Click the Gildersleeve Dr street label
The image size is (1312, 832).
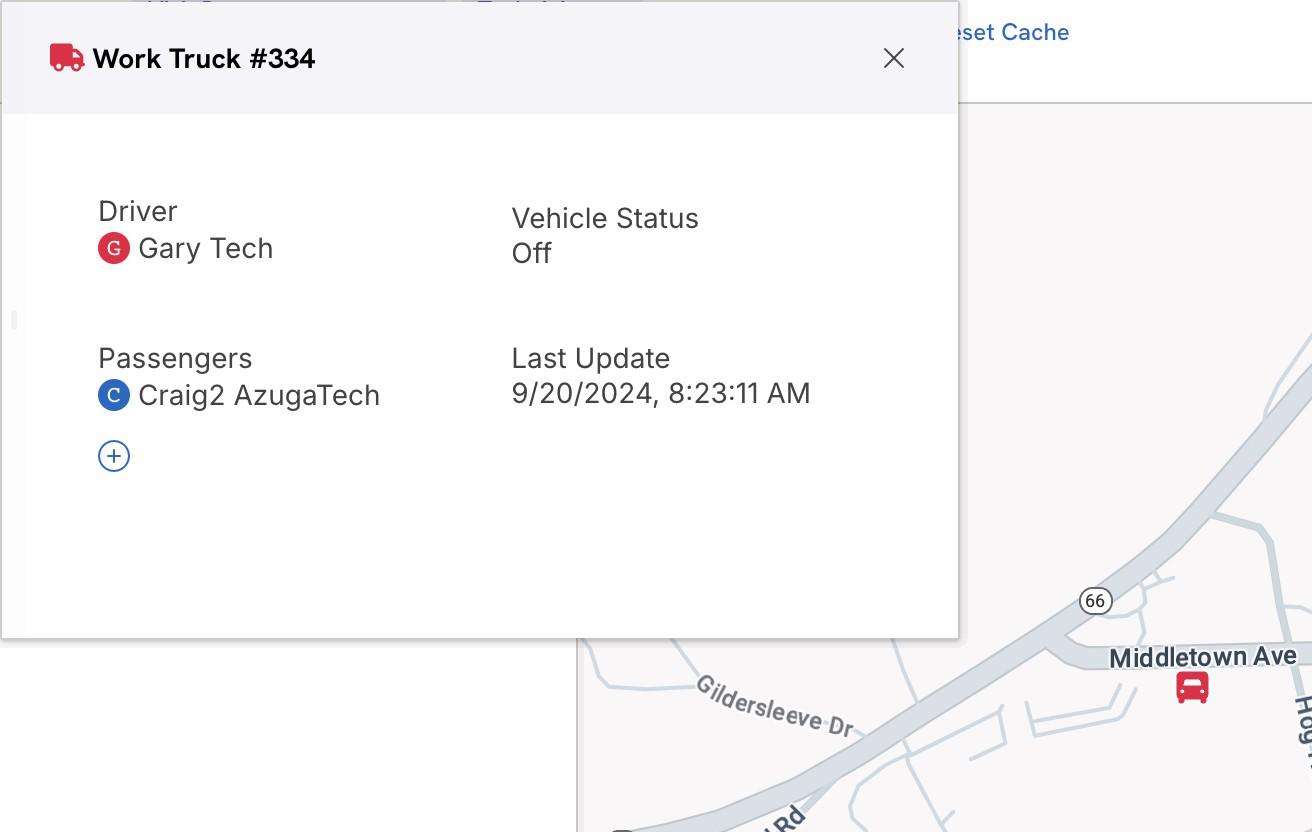775,706
